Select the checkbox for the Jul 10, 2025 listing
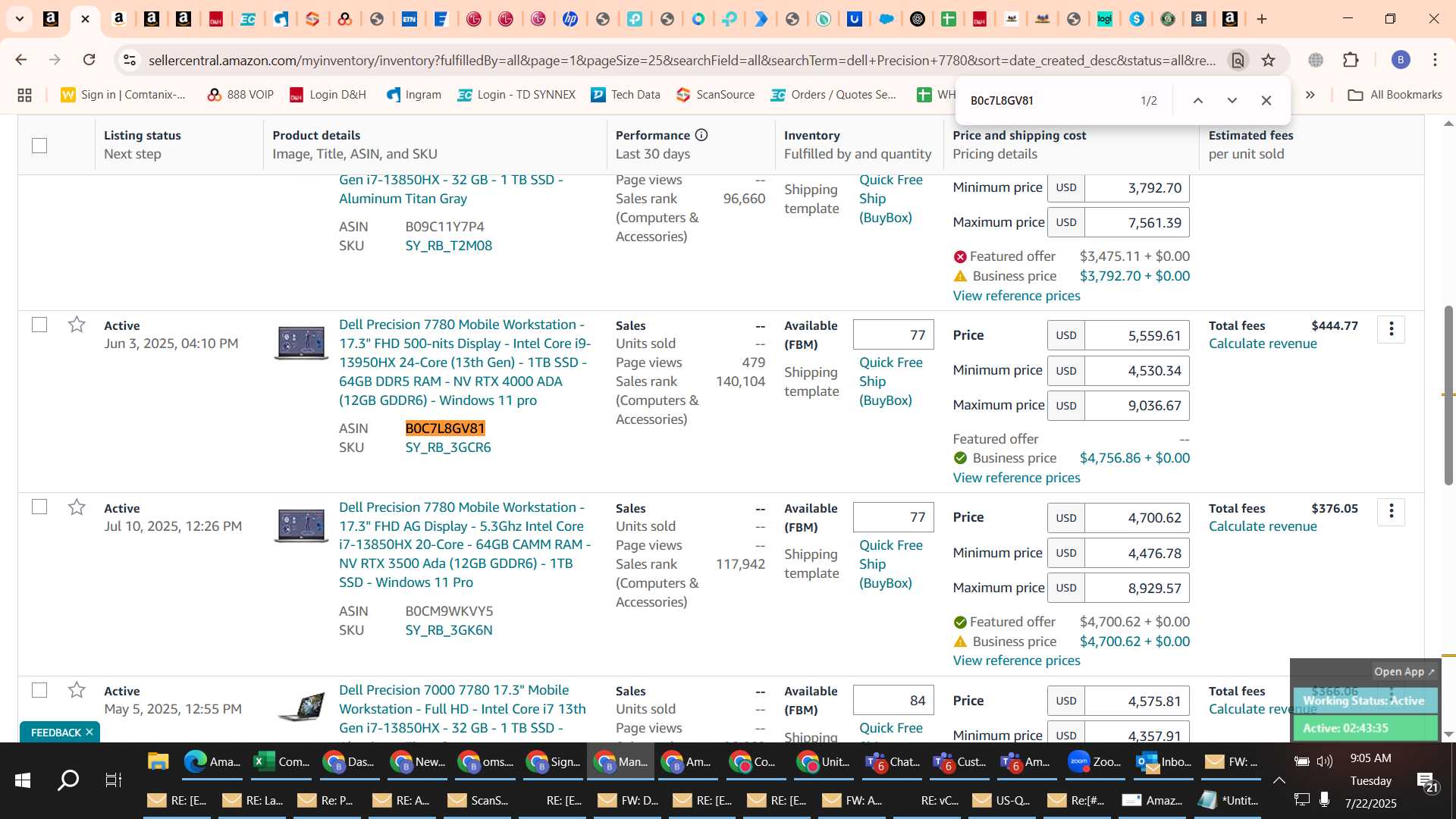This screenshot has height=819, width=1456. 39,507
